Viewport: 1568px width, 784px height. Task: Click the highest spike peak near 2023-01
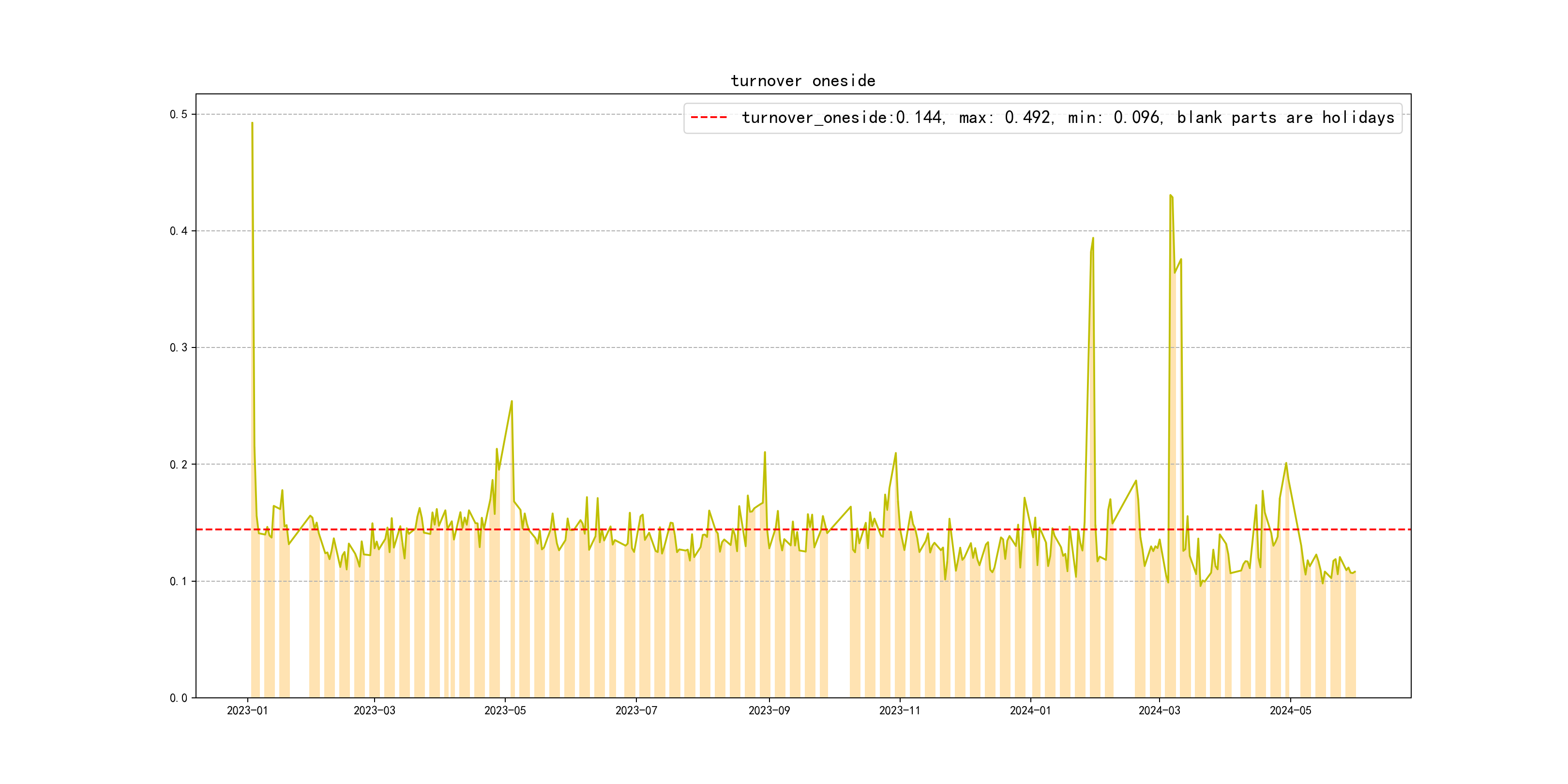point(252,123)
